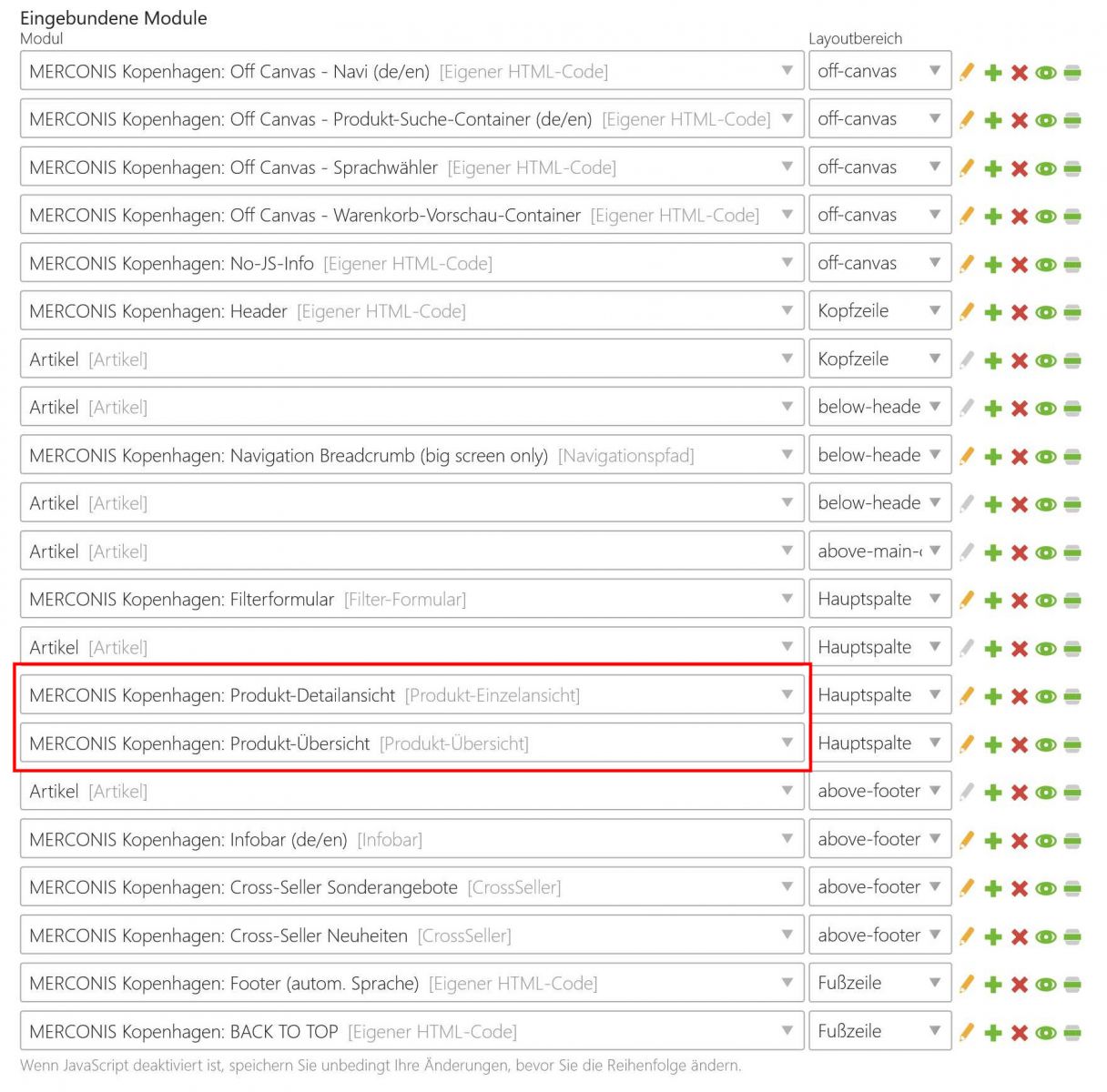Add a module after Produkt-Übersicht
The width and height of the screenshot is (1107, 1092).
click(993, 745)
